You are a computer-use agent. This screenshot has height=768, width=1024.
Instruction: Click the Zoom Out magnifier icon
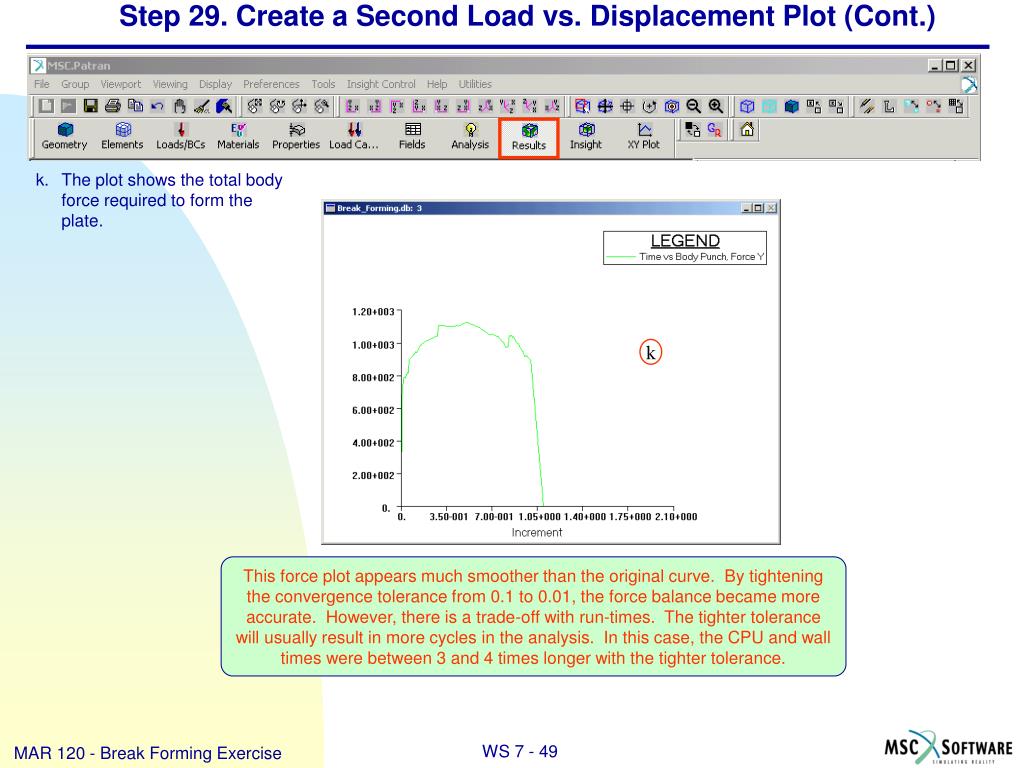(694, 106)
